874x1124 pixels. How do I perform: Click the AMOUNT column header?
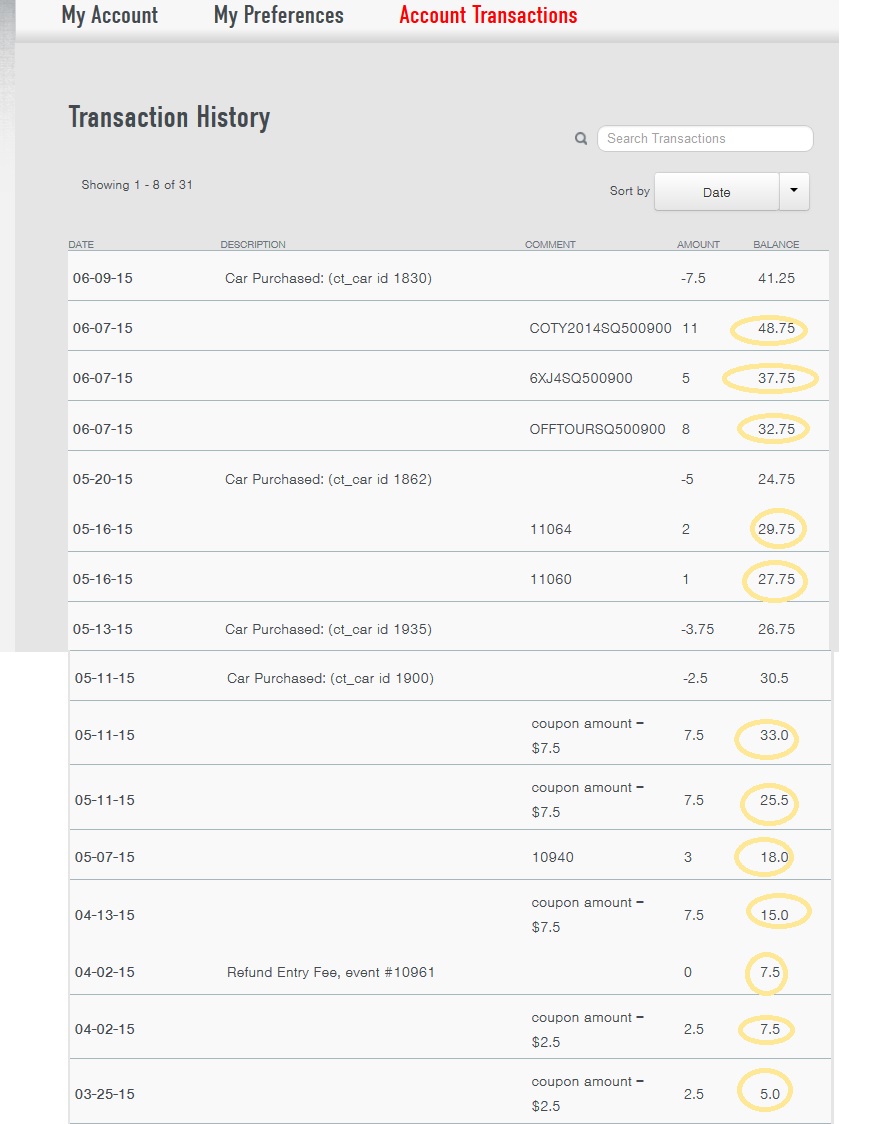coord(698,245)
